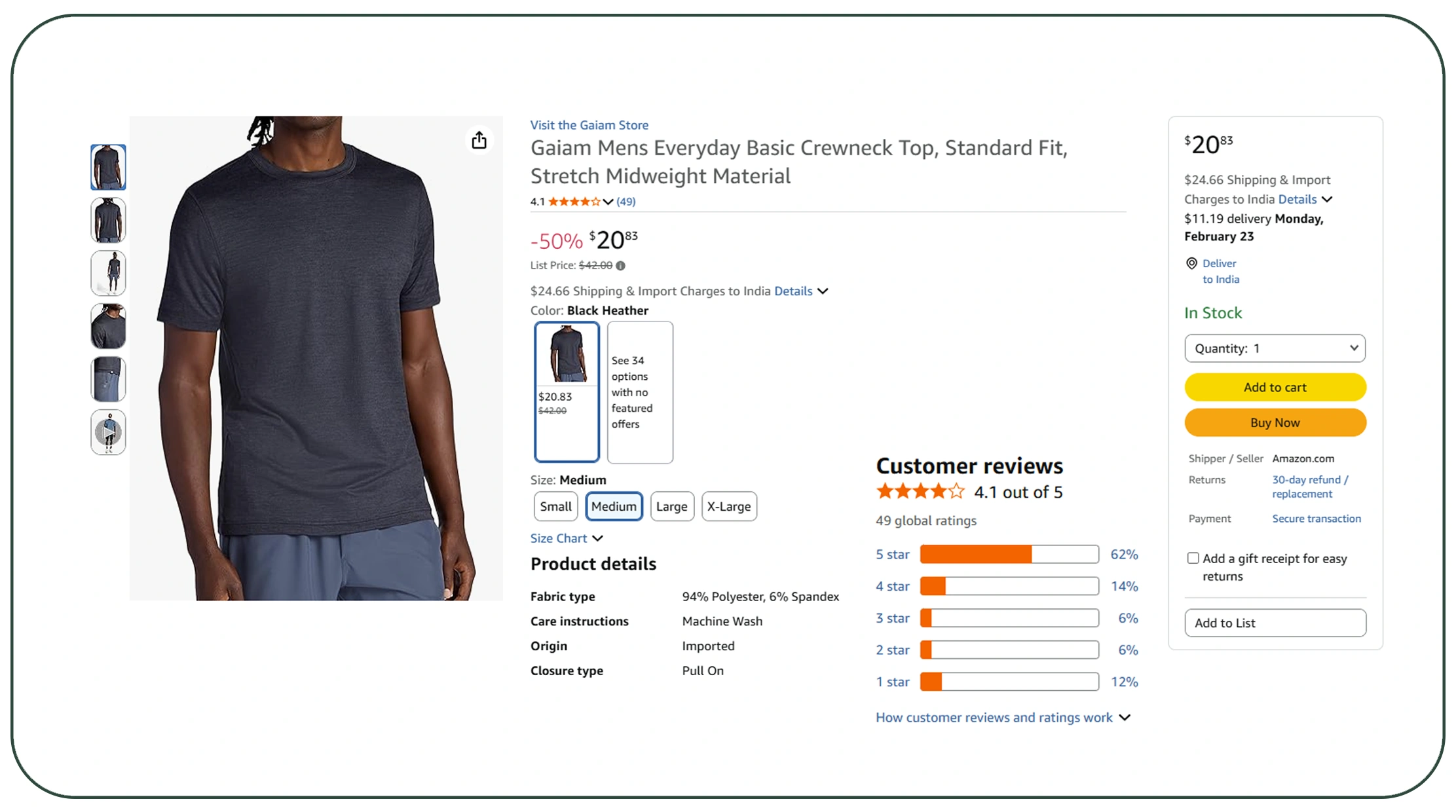The height and width of the screenshot is (812, 1456).
Task: Select the full-body model thumbnail
Action: (x=108, y=273)
